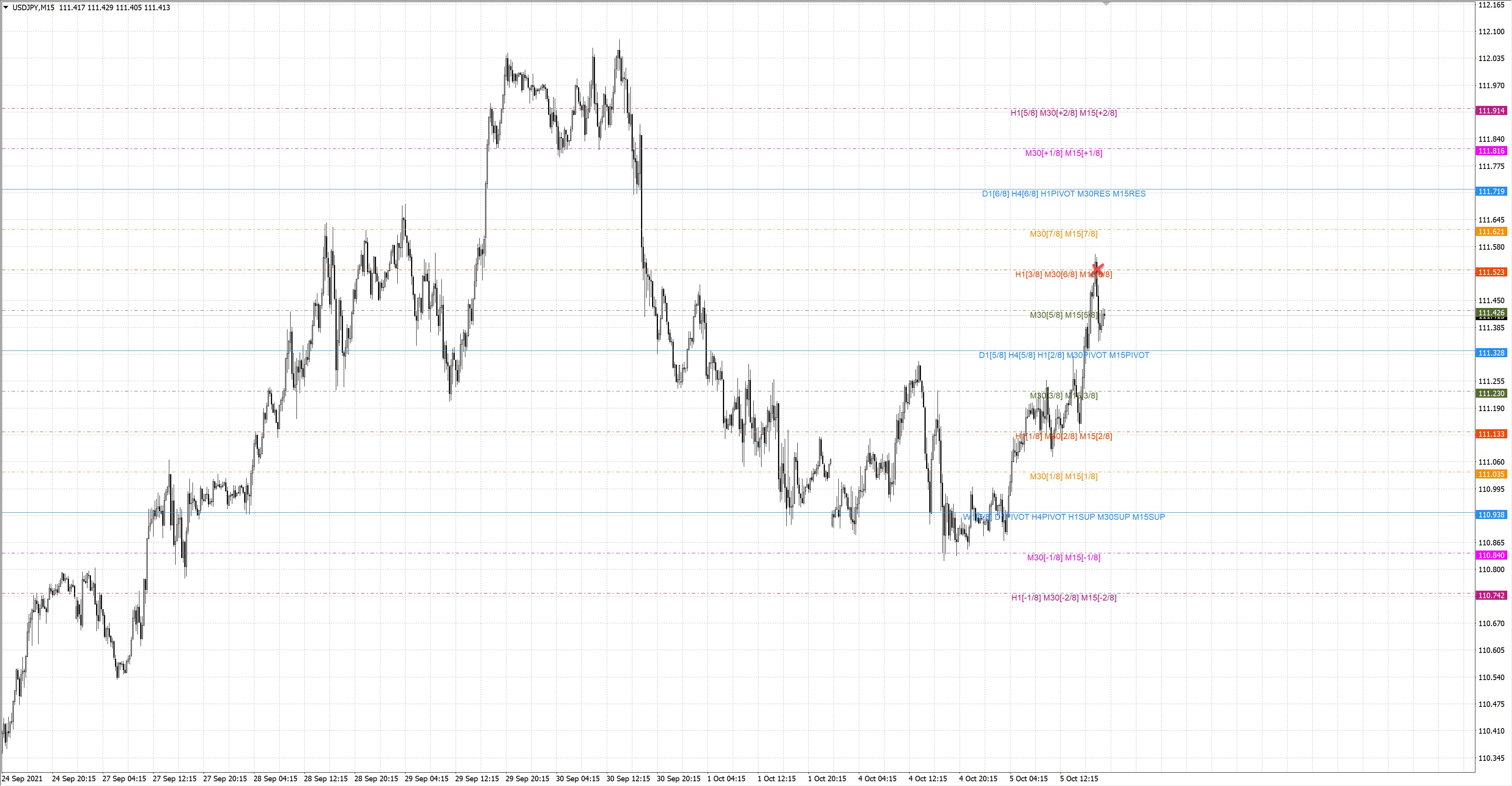Click the 111.523 orange-red price tag
Image resolution: width=1512 pixels, height=786 pixels.
(1491, 273)
